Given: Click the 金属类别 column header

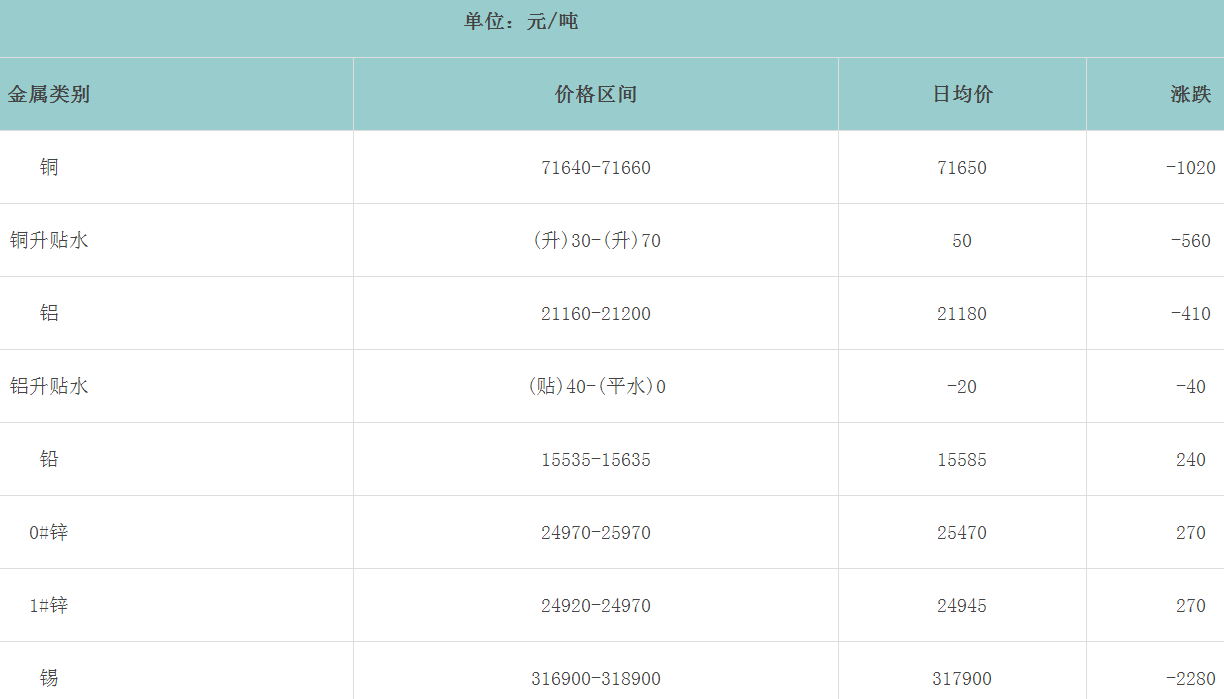Looking at the screenshot, I should click(x=49, y=95).
